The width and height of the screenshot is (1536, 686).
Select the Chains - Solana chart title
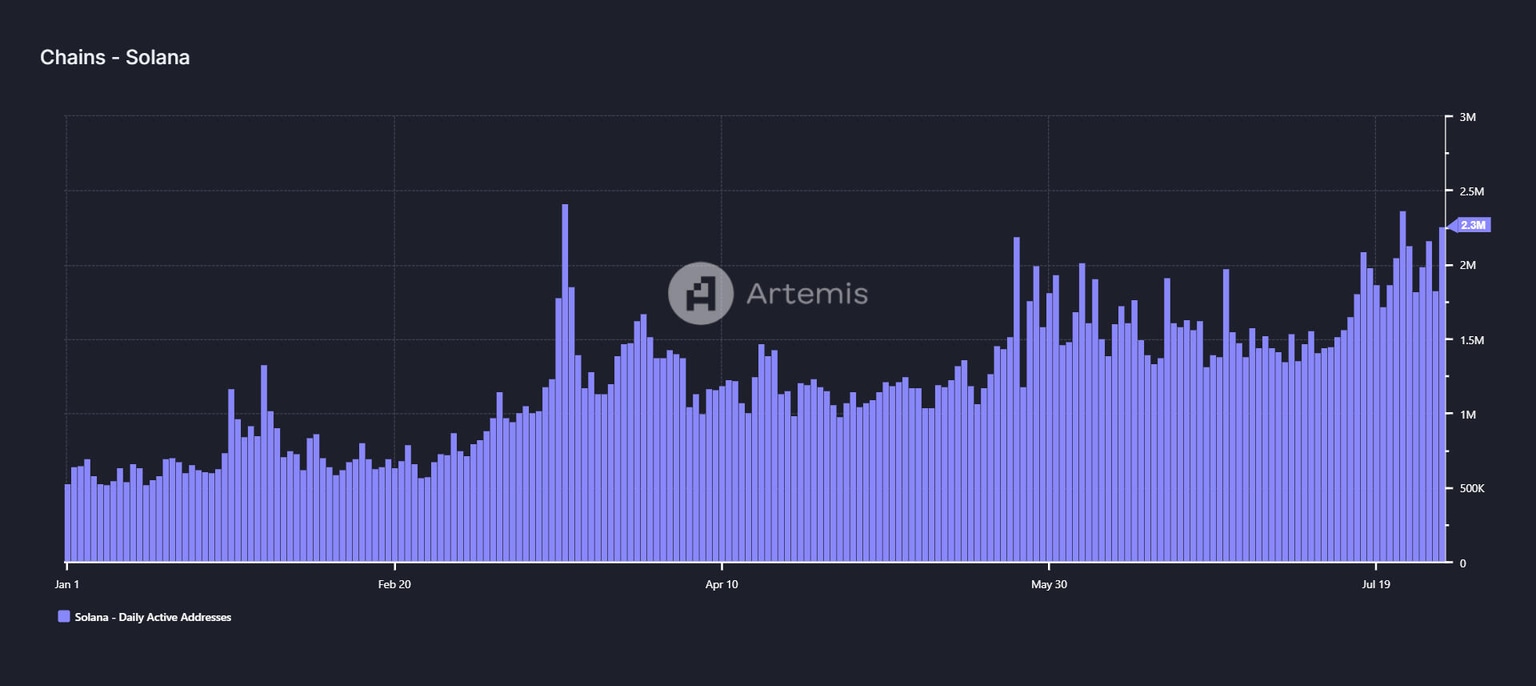pos(115,57)
